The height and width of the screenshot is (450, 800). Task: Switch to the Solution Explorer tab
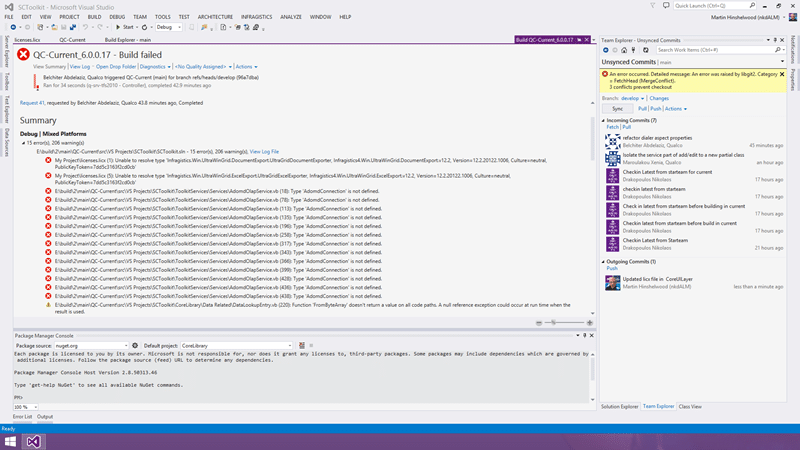619,407
